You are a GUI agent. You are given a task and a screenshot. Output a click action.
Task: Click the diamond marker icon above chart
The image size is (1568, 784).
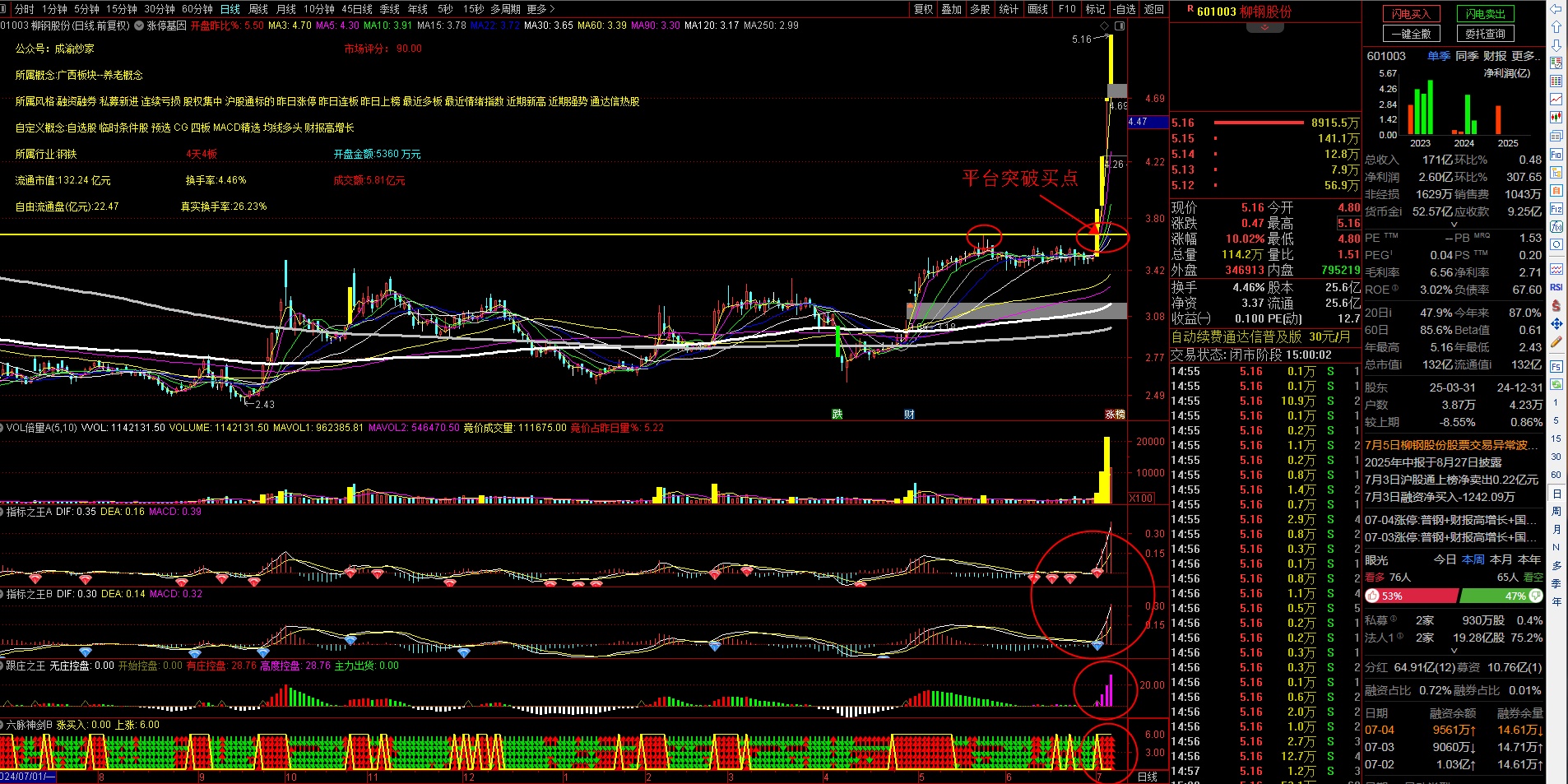click(1105, 26)
